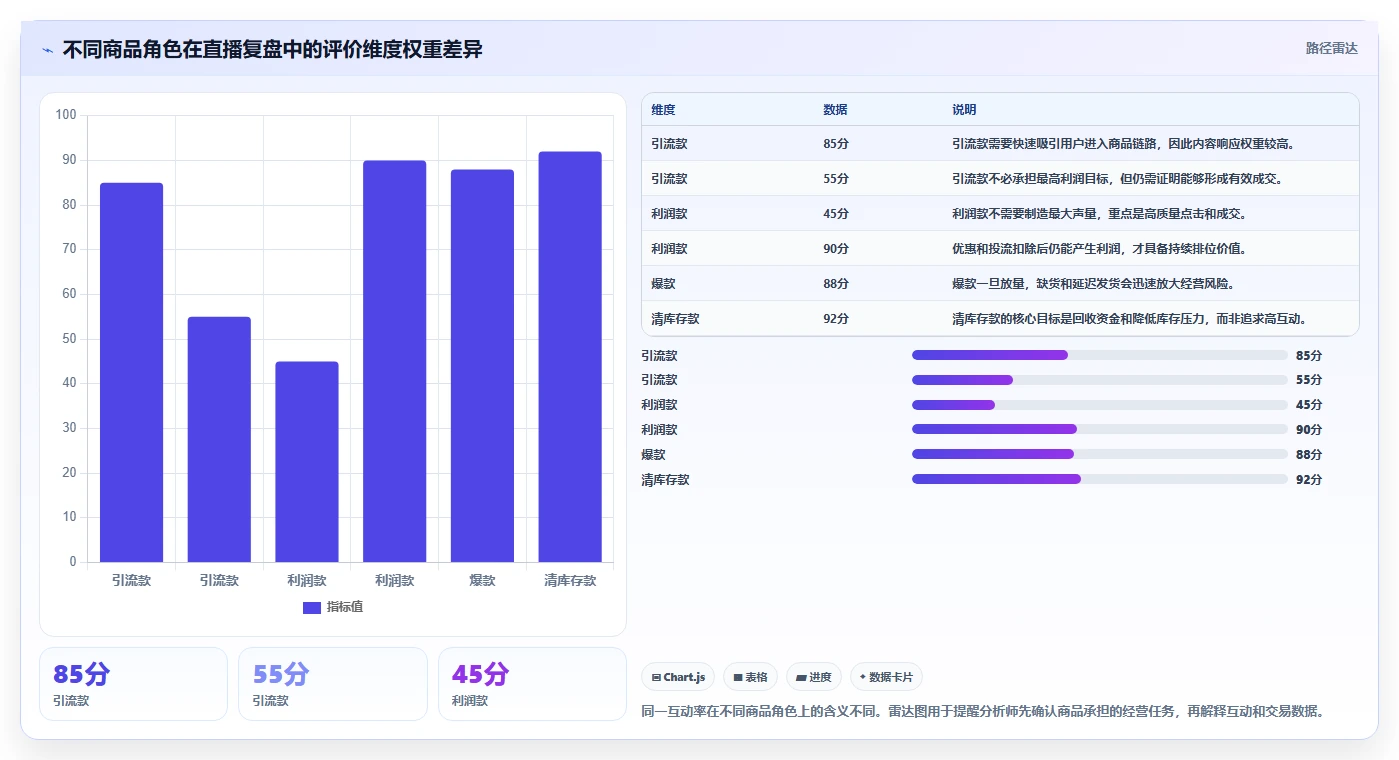Image resolution: width=1399 pixels, height=760 pixels.
Task: Click the 爆款 label in the progress list
Action: point(653,455)
